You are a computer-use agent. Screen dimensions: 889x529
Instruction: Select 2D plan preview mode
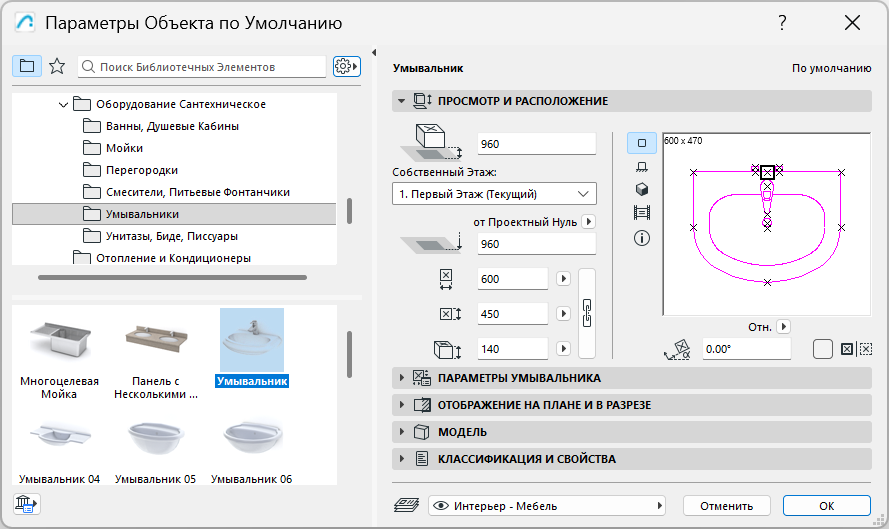tap(642, 143)
